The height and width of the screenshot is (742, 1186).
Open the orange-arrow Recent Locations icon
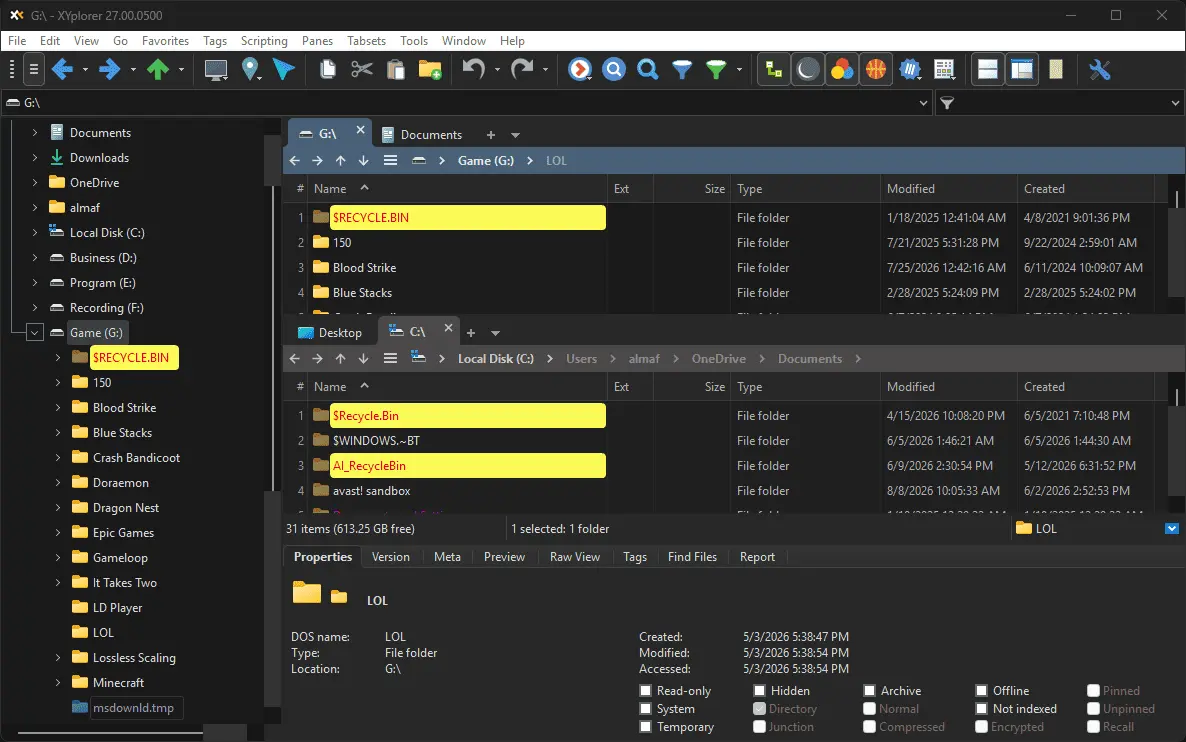(579, 70)
